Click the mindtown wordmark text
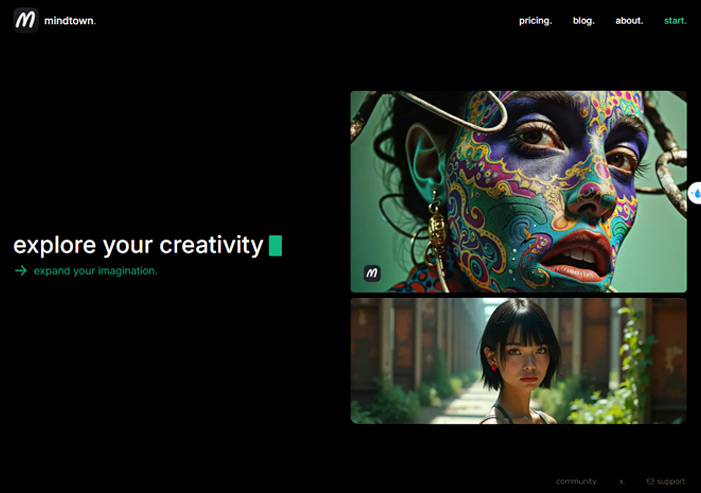The image size is (701, 493). [70, 21]
